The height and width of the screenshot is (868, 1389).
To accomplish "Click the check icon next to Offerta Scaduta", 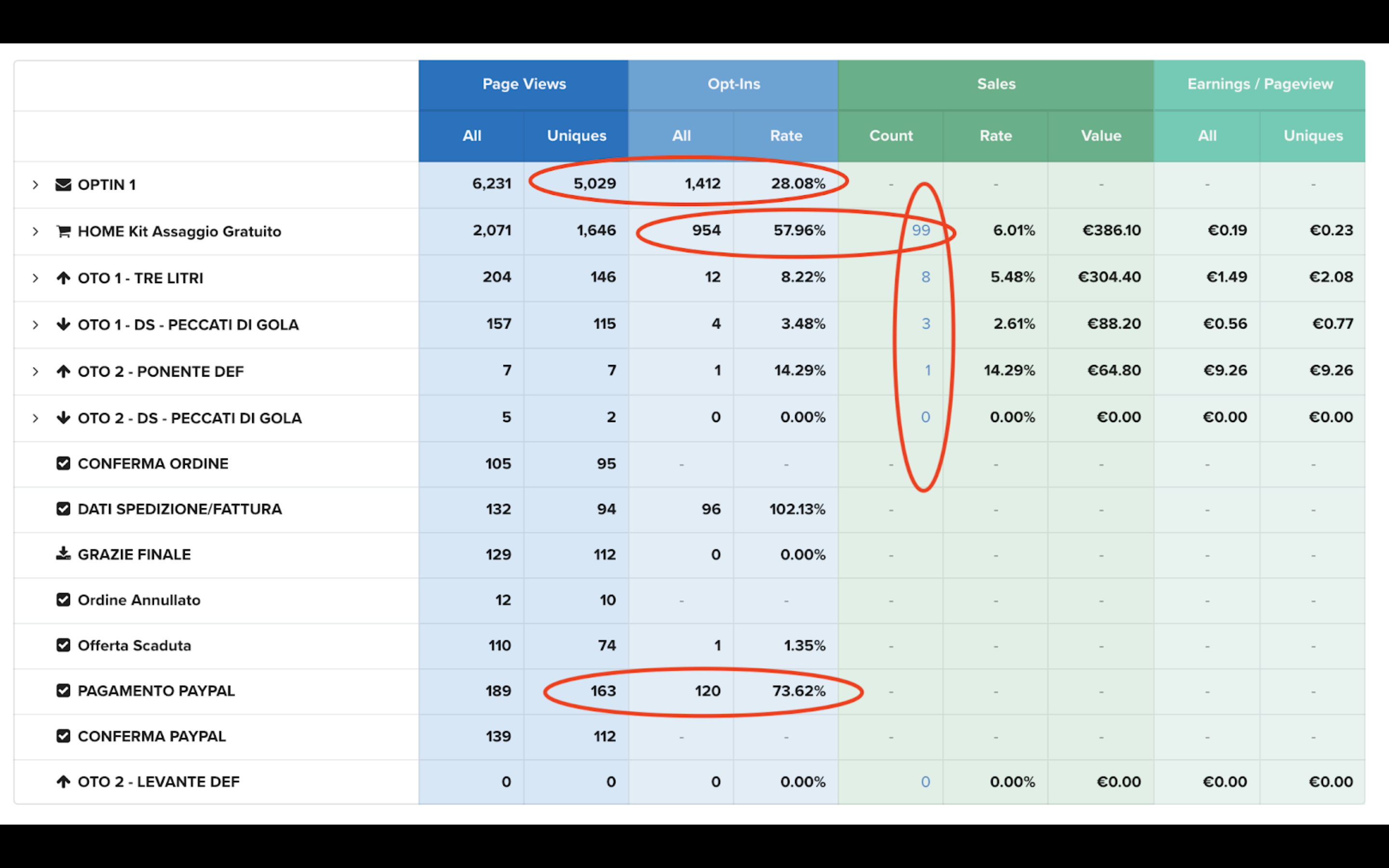I will tap(63, 645).
